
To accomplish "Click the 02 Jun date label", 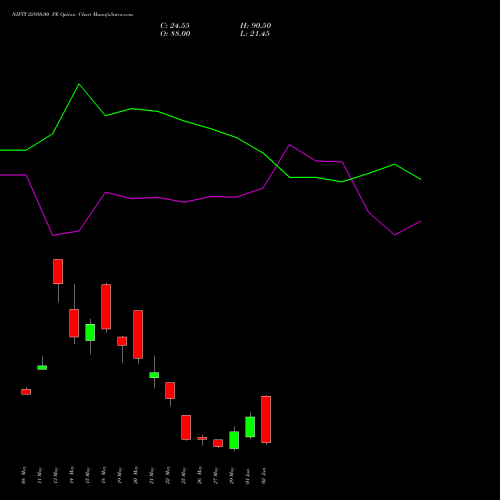I will point(264,476).
